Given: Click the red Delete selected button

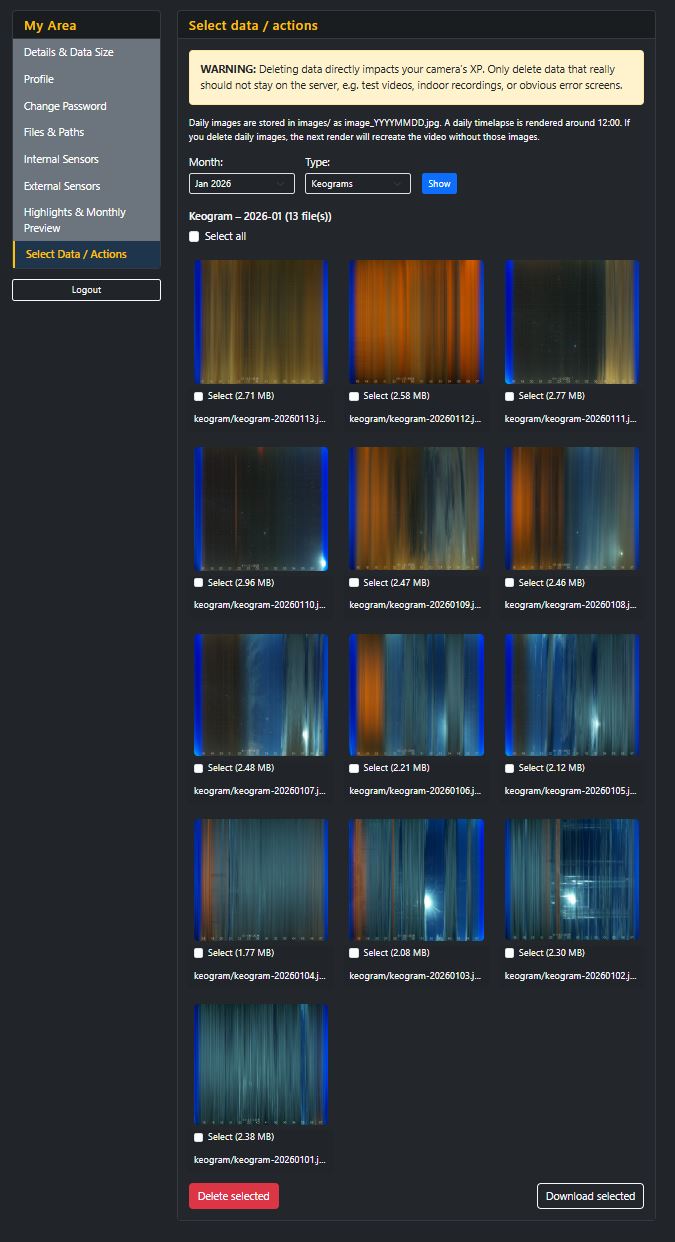Looking at the screenshot, I should (x=234, y=1196).
